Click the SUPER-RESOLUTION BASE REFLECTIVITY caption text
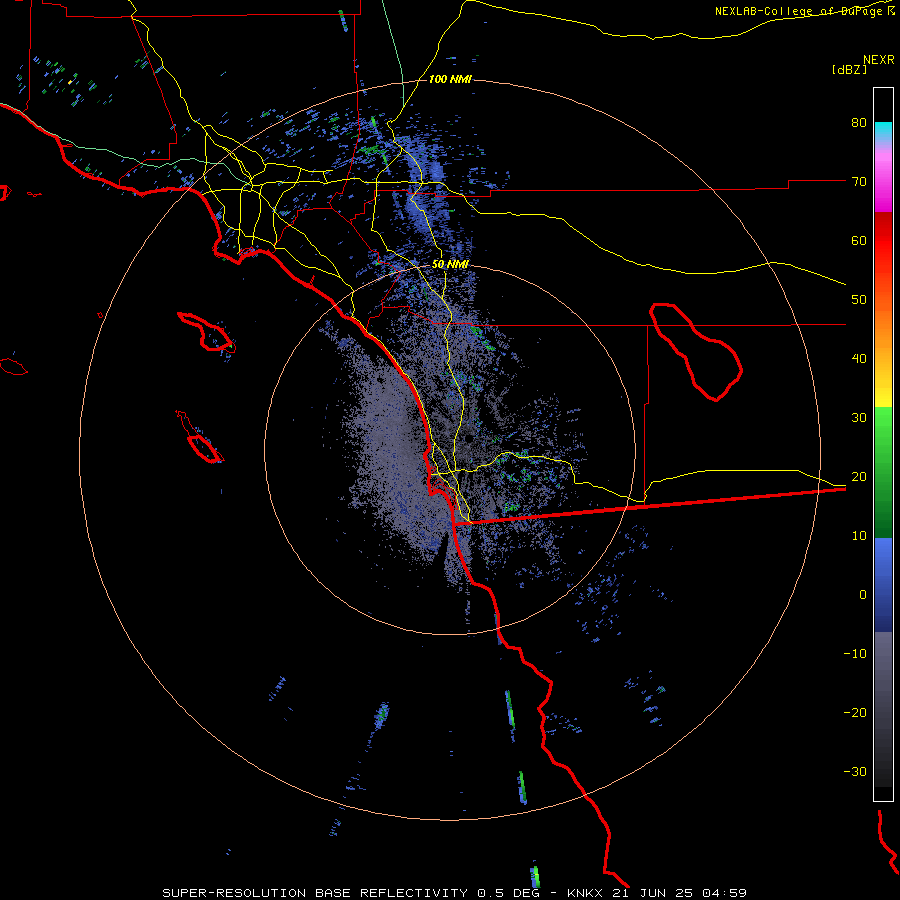This screenshot has width=900, height=900. [x=315, y=893]
